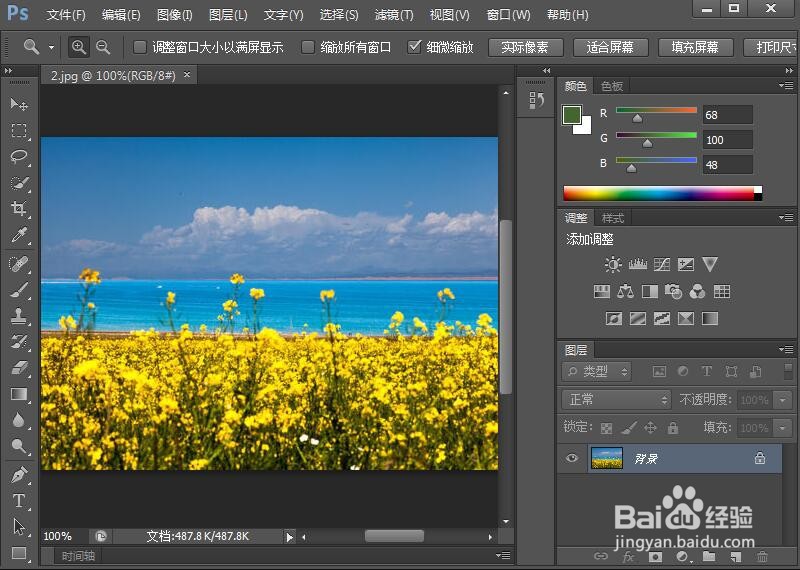Open the 填充 fill dropdown arrow
Viewport: 800px width, 570px height.
pyautogui.click(x=783, y=428)
